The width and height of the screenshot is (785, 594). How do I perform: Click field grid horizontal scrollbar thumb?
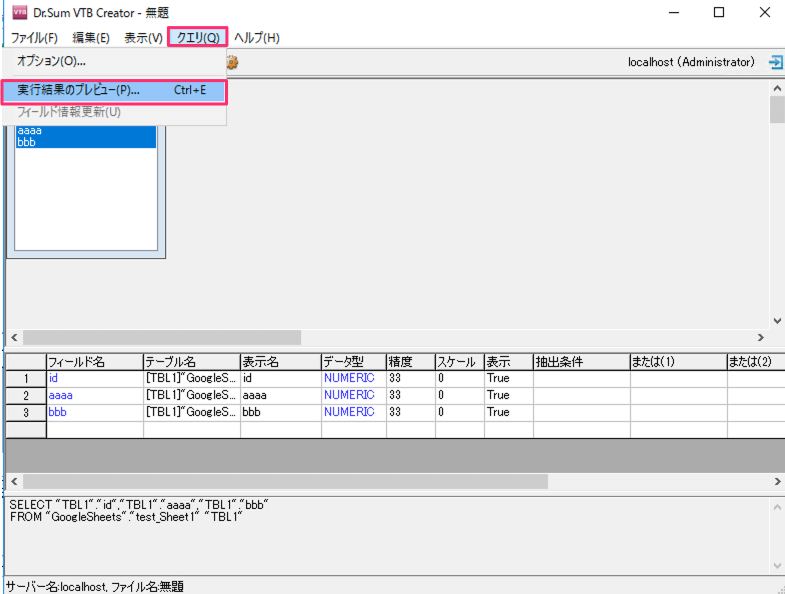click(285, 482)
